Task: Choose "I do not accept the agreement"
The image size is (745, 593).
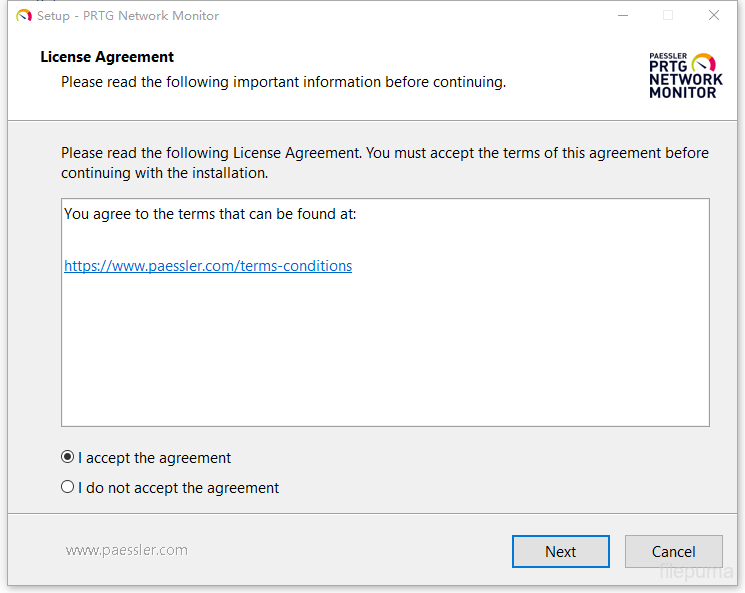Action: point(68,487)
